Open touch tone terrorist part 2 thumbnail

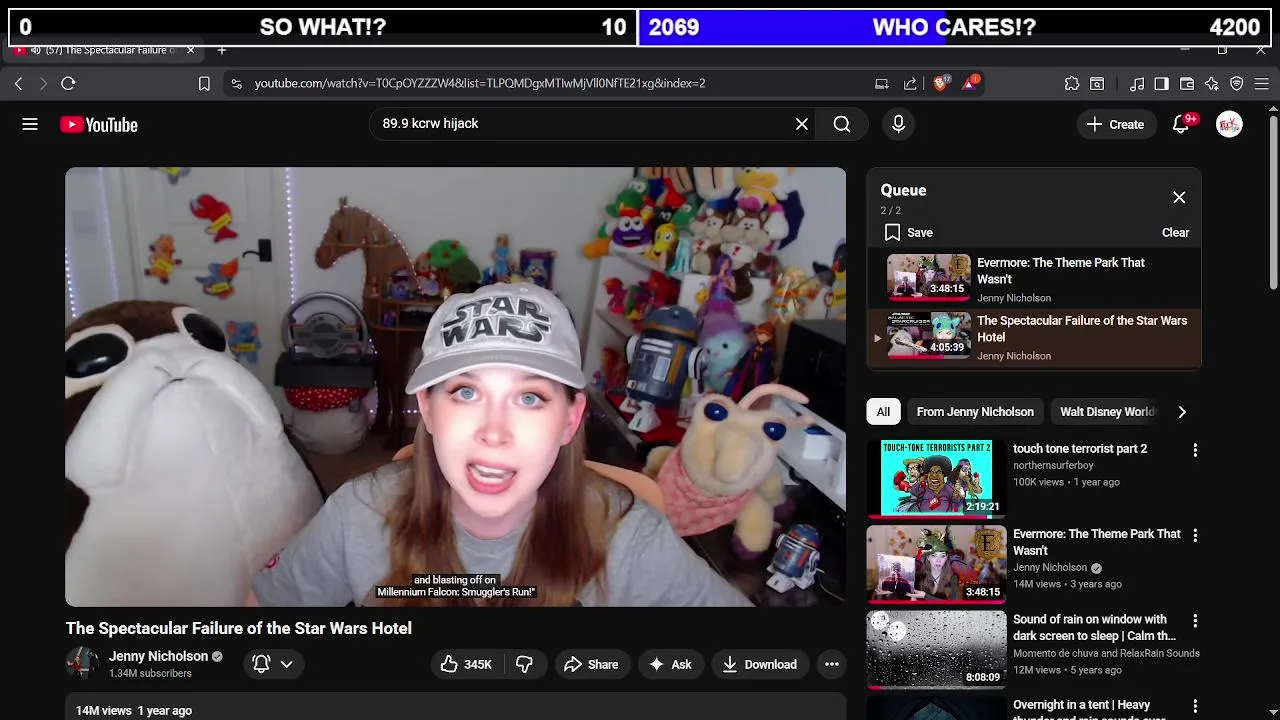(x=936, y=478)
